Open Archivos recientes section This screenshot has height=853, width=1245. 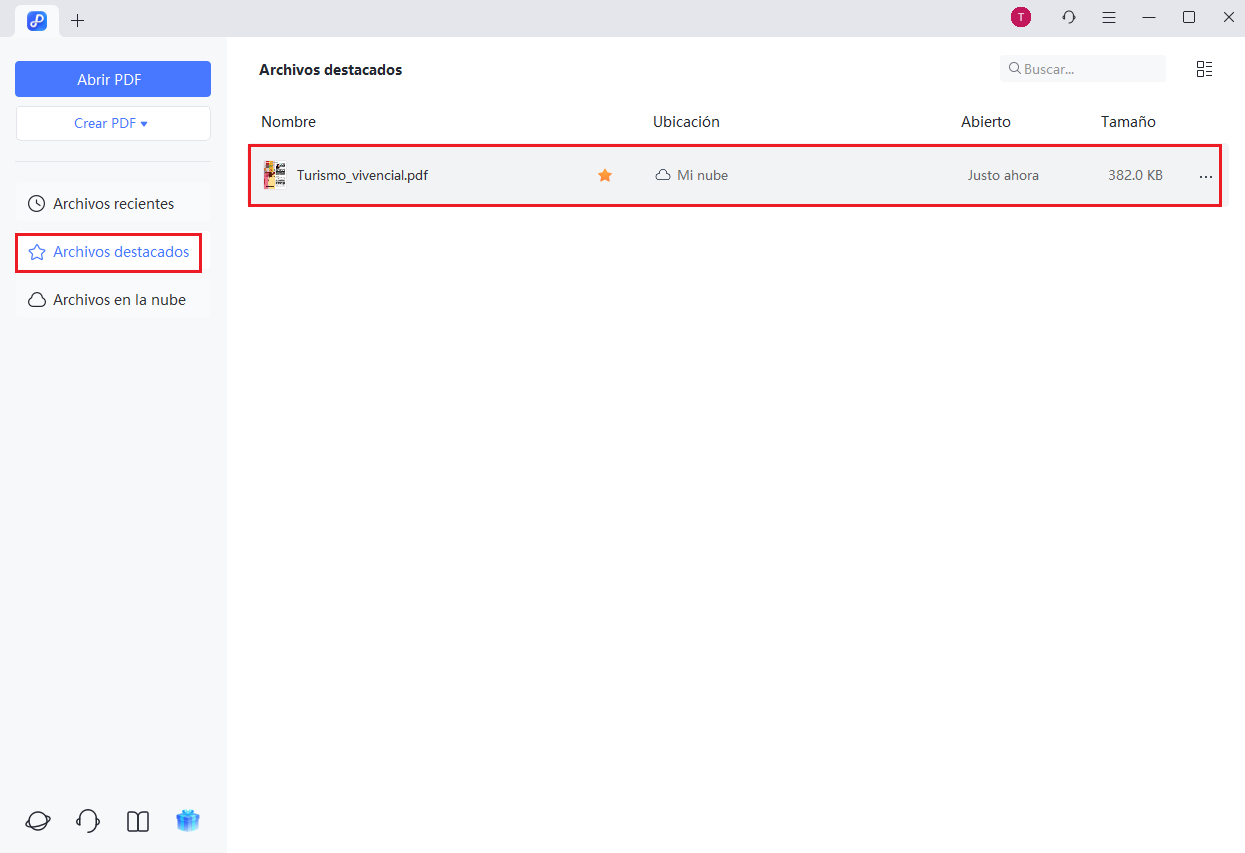[x=113, y=204]
